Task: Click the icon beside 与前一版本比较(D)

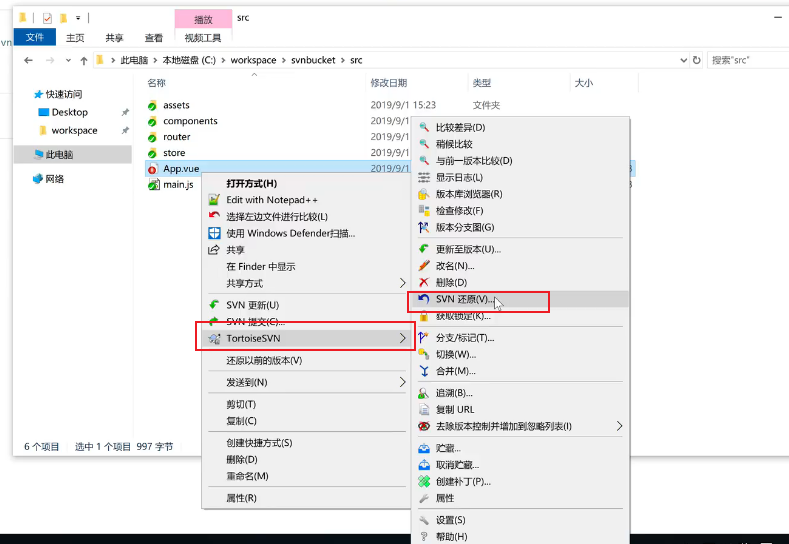Action: tap(424, 161)
